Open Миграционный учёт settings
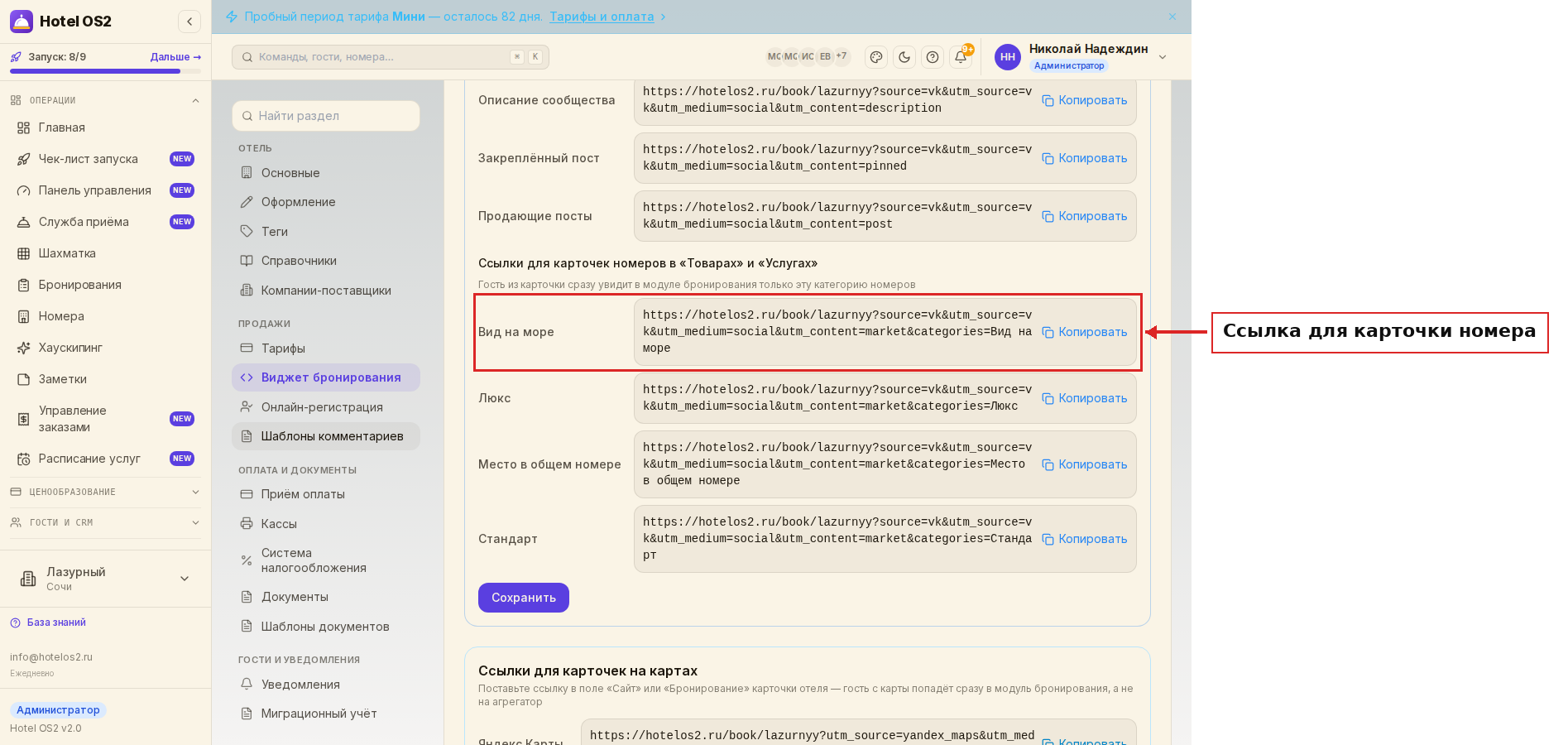This screenshot has width=1568, height=745. pyautogui.click(x=326, y=714)
